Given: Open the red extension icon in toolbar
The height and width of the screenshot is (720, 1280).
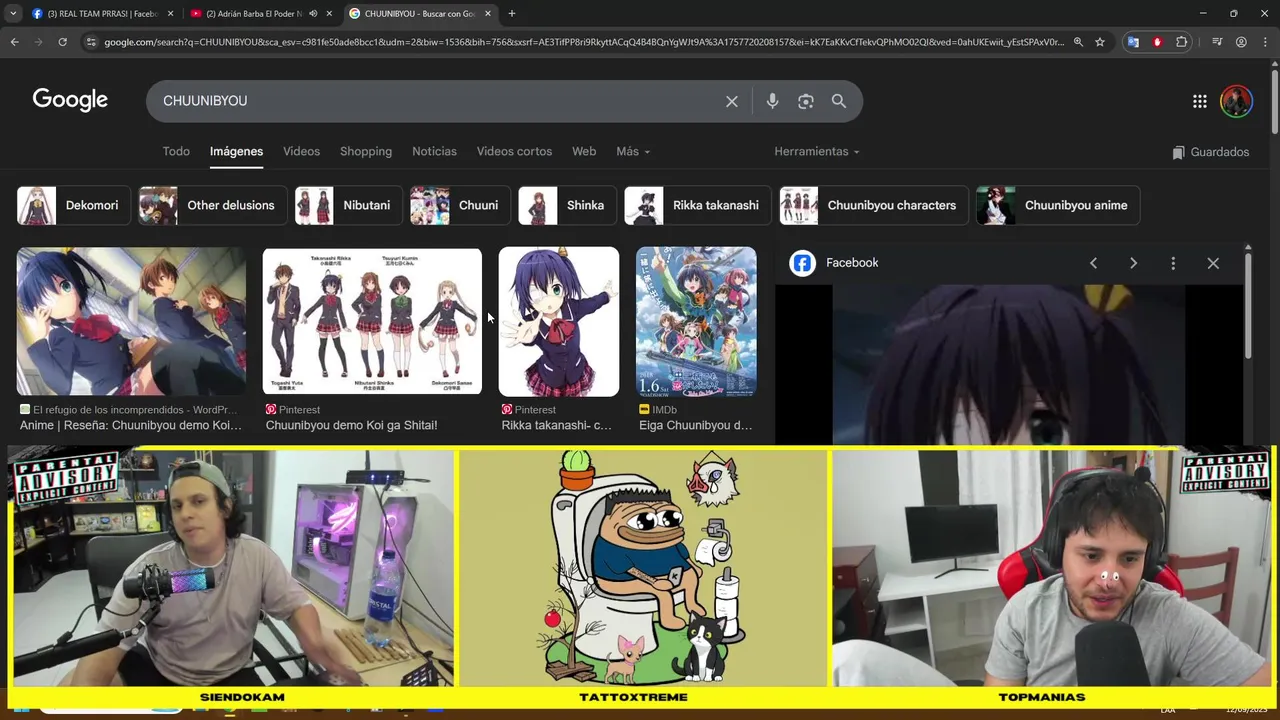Looking at the screenshot, I should (x=1157, y=42).
